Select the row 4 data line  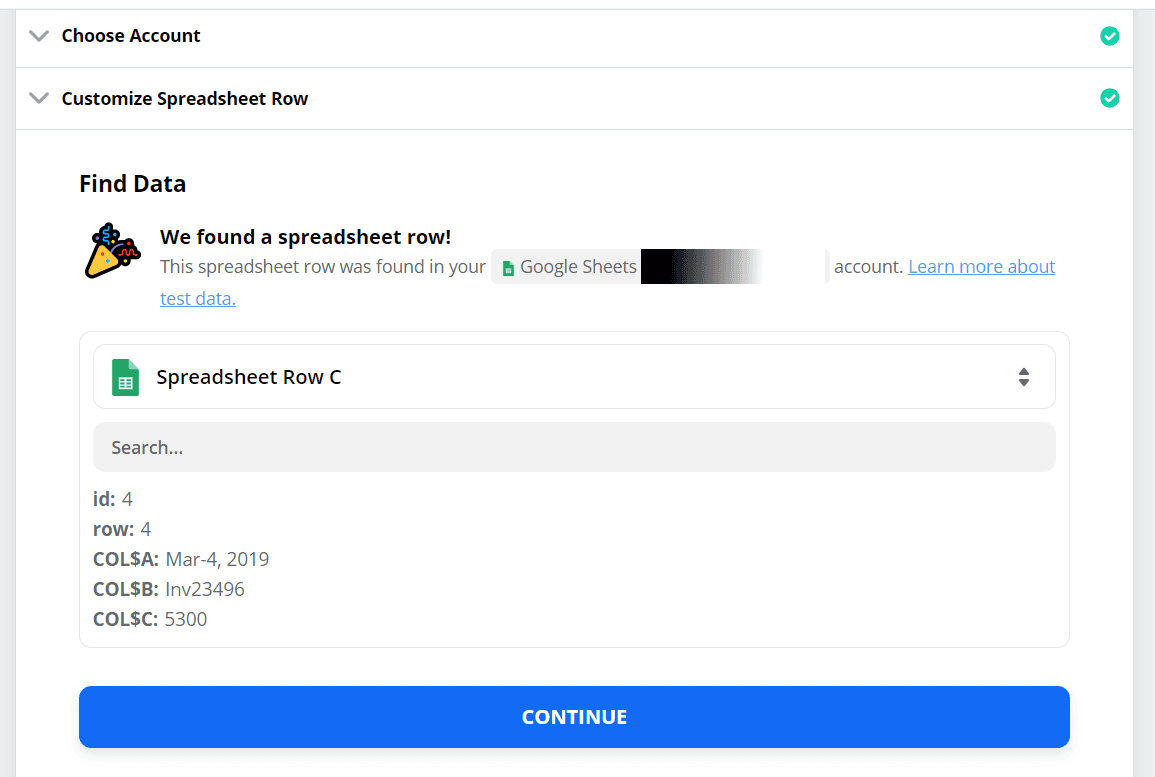coord(122,529)
